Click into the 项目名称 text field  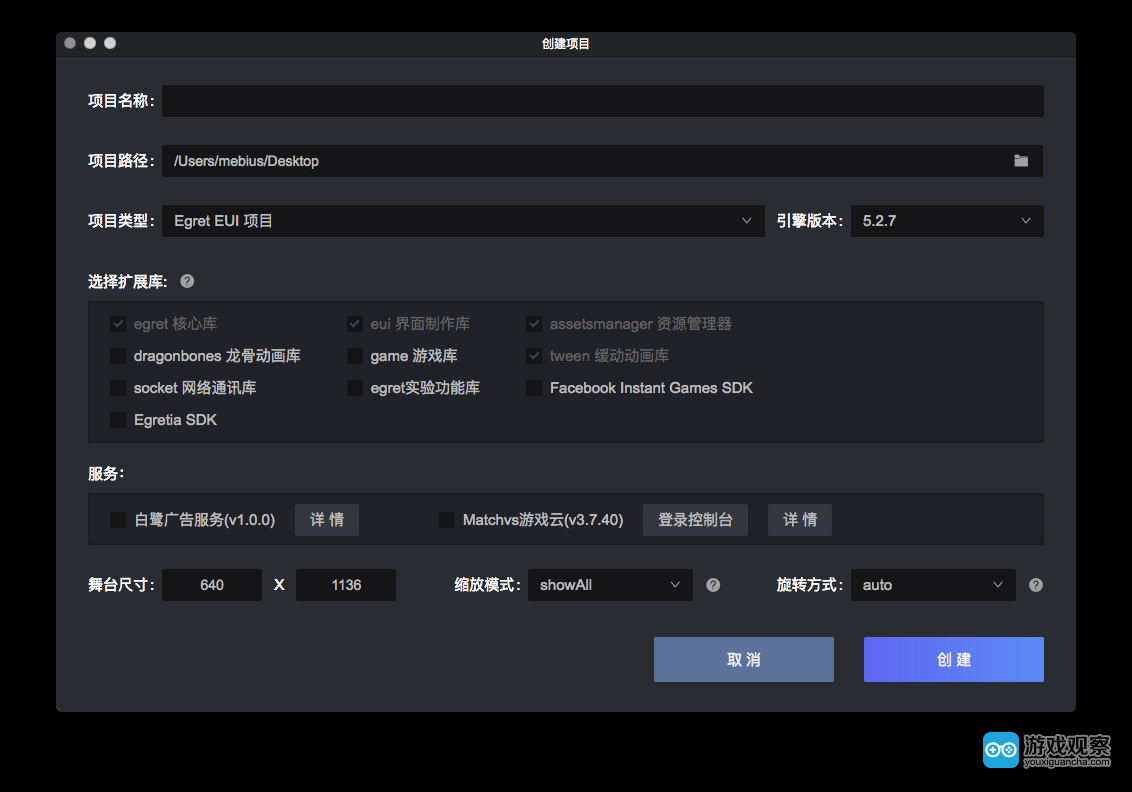coord(602,101)
